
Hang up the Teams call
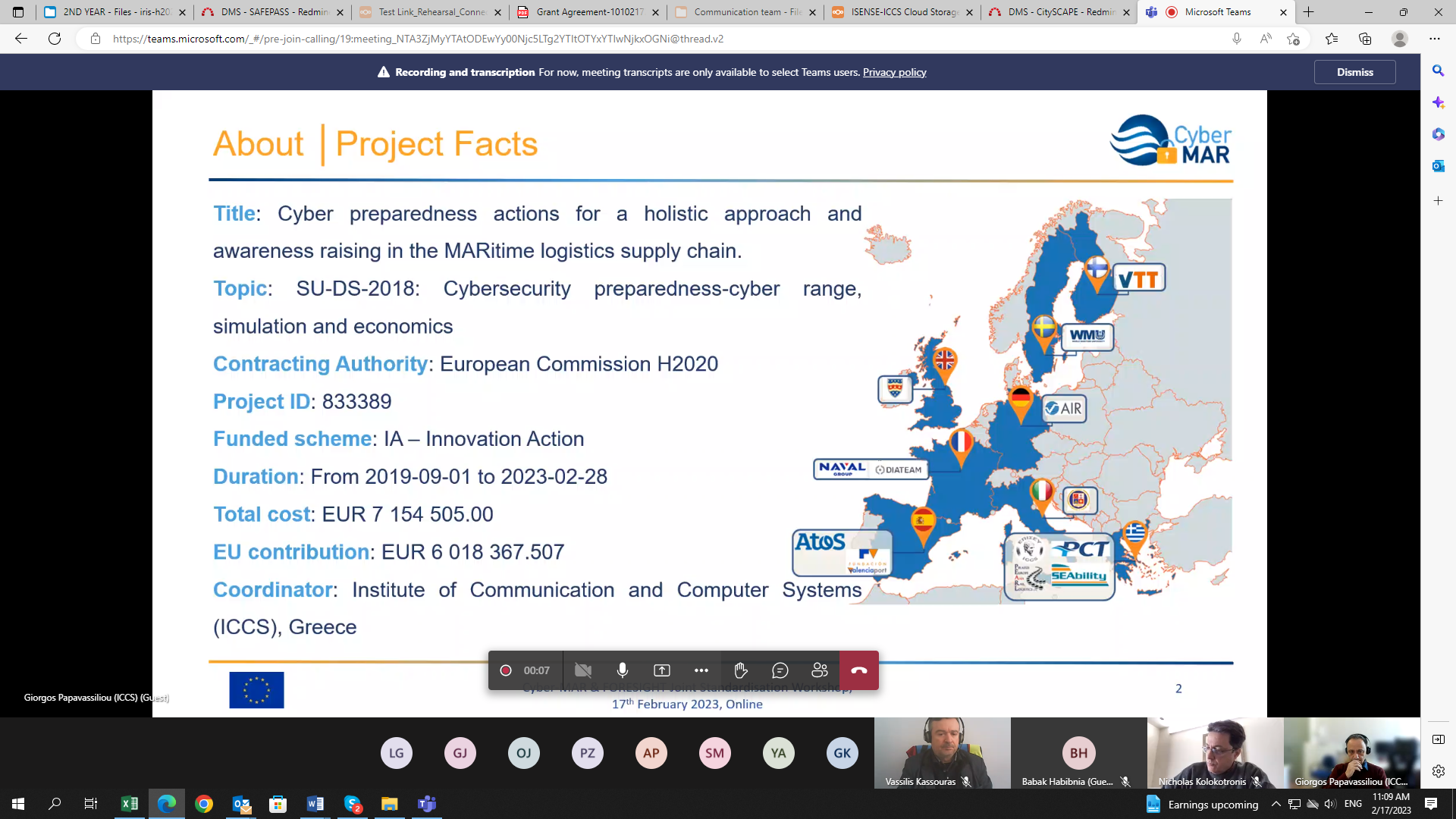[x=858, y=670]
